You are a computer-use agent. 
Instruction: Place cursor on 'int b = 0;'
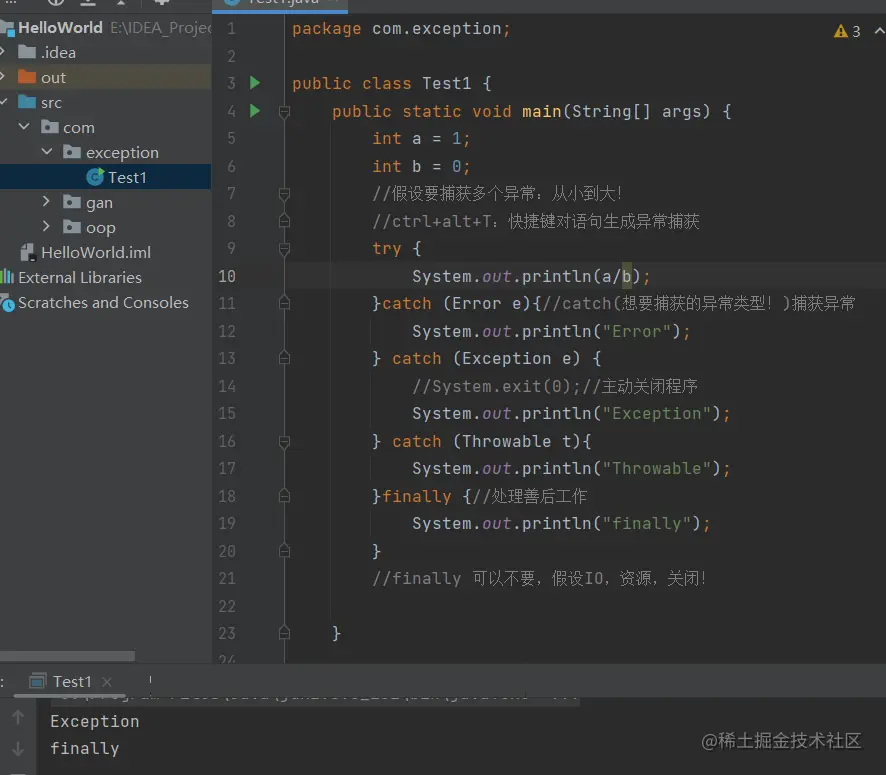pos(421,166)
